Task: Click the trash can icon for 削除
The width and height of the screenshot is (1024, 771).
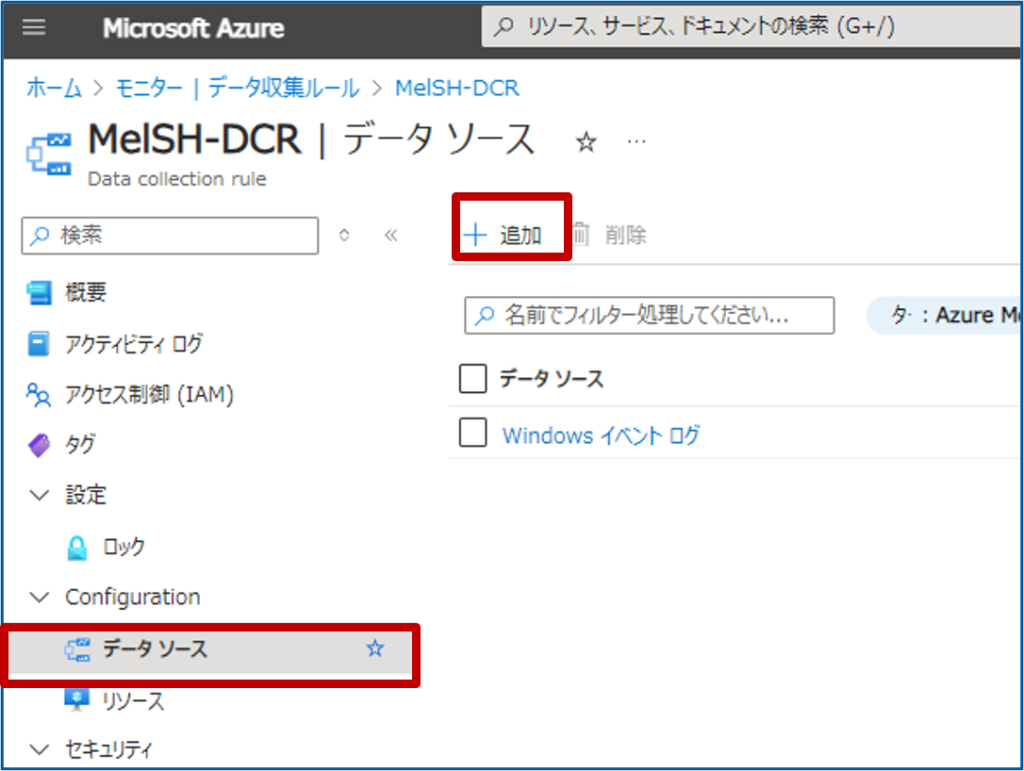Action: pos(581,234)
